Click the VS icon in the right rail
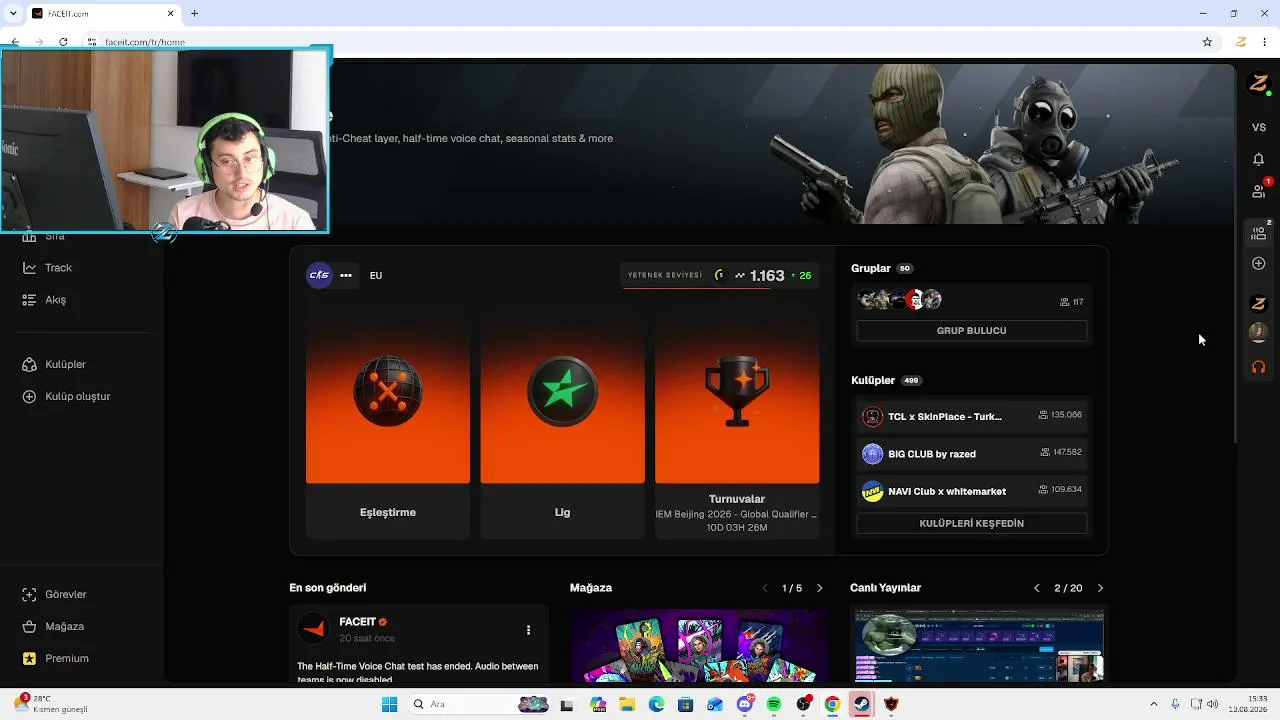1280x720 pixels. pos(1259,128)
